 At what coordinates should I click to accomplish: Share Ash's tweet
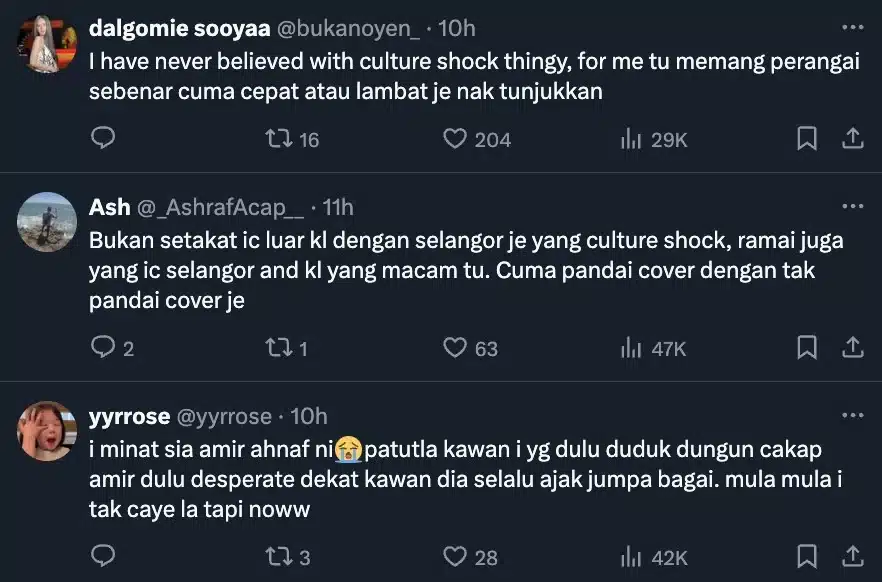coord(853,347)
